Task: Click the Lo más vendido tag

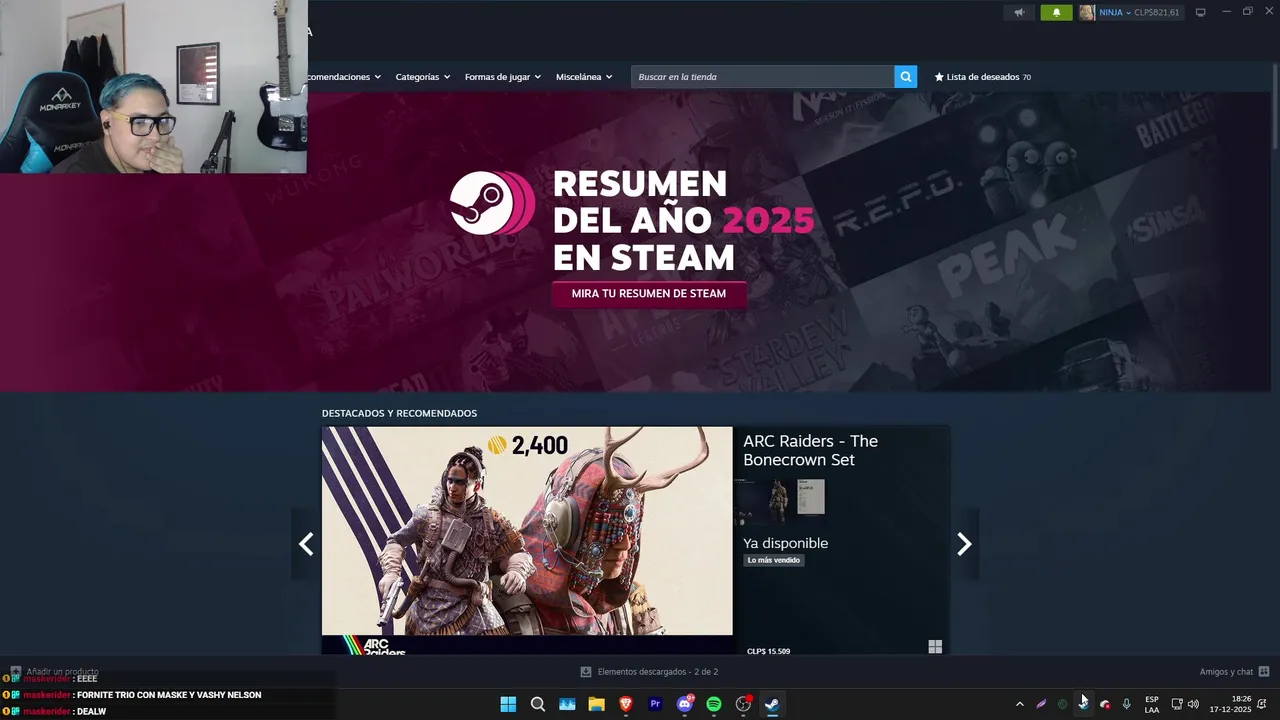Action: (x=774, y=560)
